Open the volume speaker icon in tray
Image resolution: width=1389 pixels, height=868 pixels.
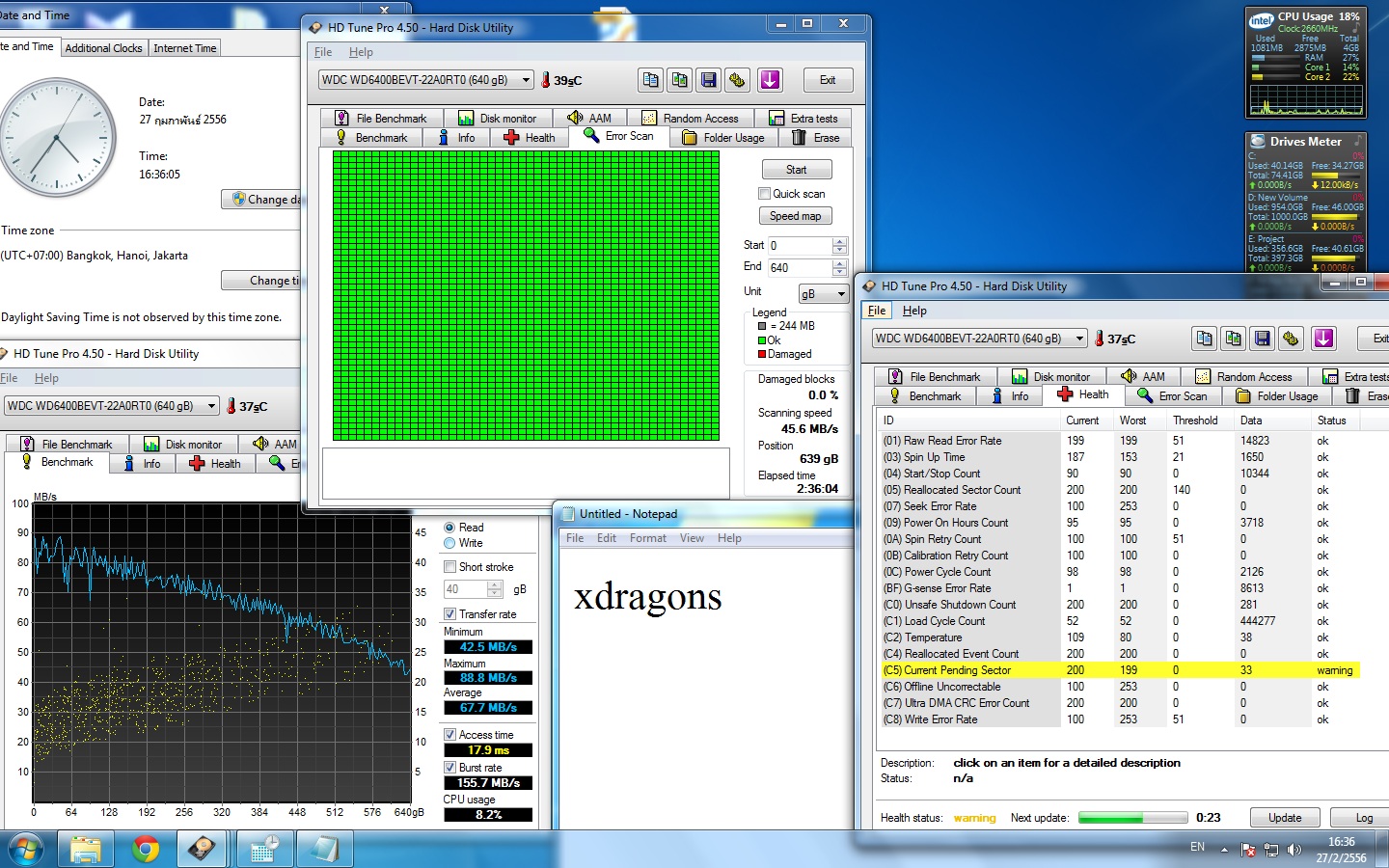(1294, 850)
